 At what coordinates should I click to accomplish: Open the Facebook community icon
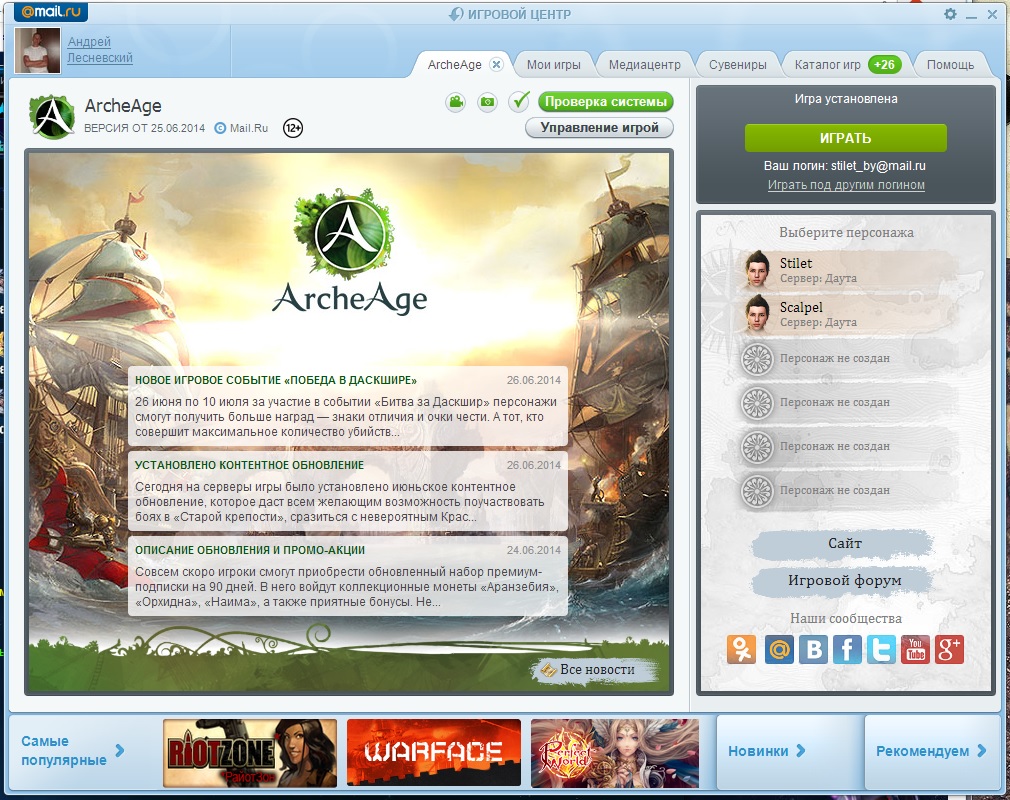pos(847,649)
